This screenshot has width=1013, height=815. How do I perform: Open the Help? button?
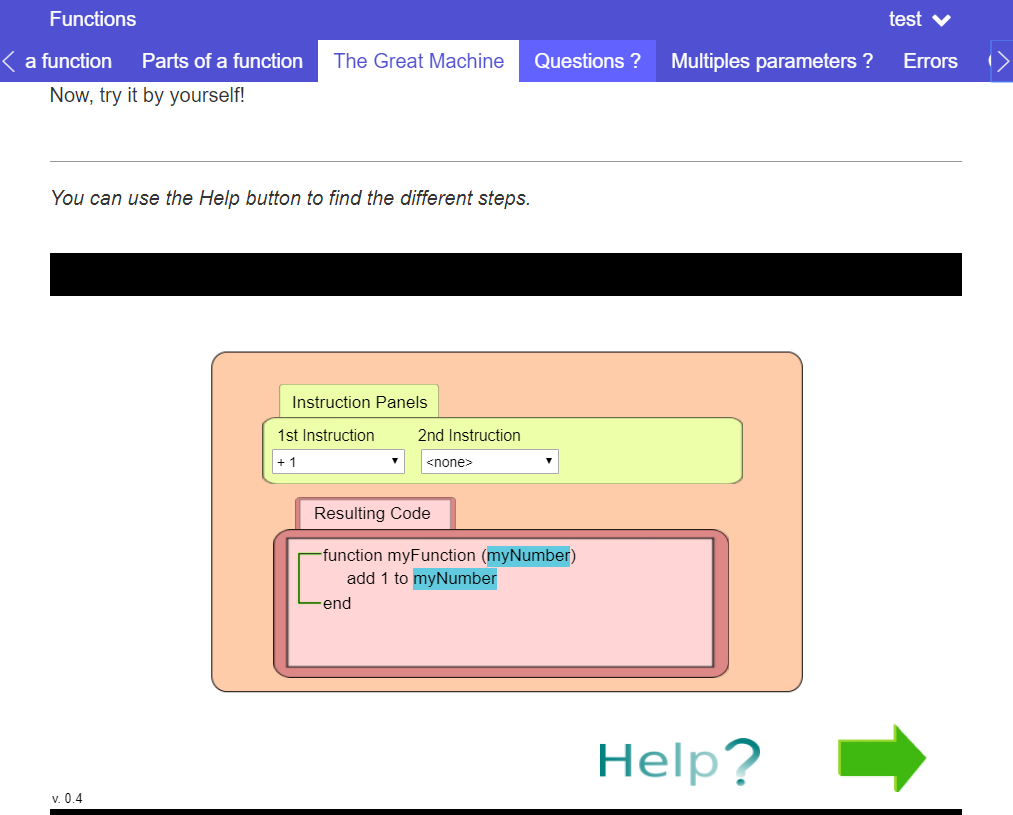point(679,761)
